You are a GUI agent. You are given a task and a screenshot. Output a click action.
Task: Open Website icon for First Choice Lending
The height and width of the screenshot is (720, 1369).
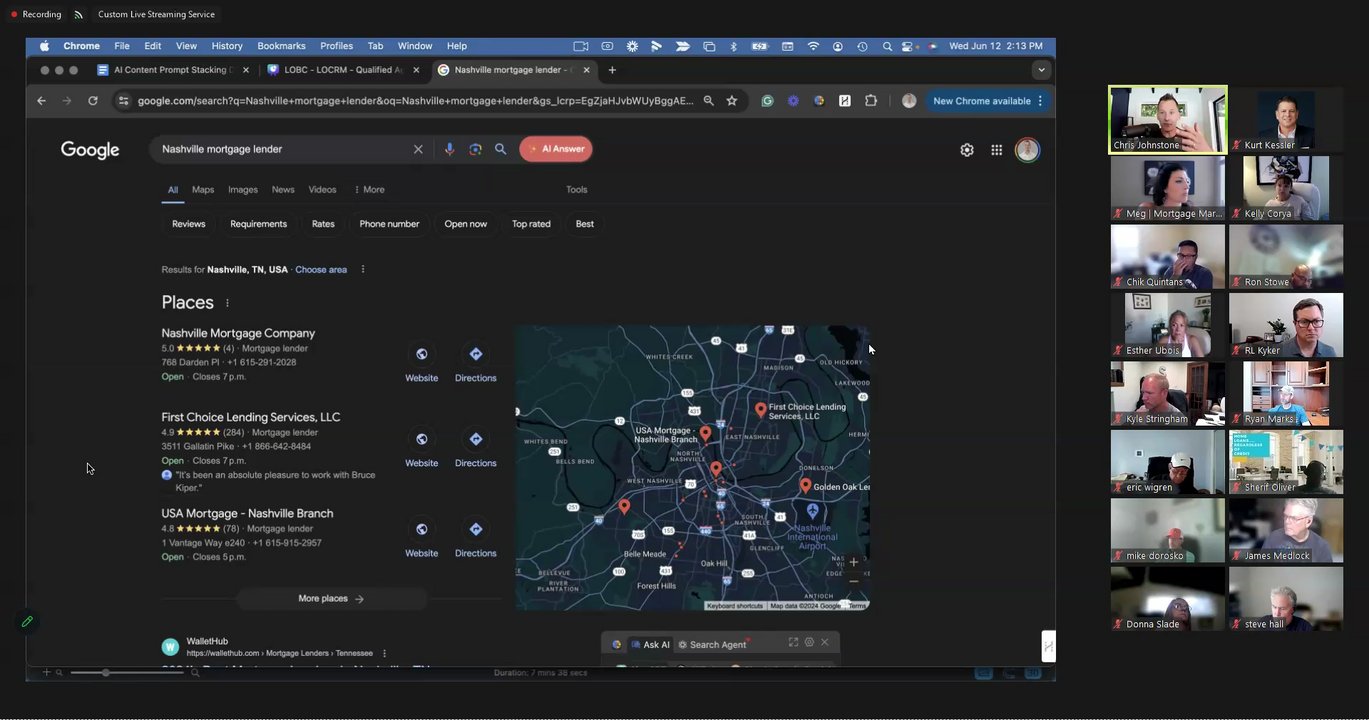(x=421, y=440)
